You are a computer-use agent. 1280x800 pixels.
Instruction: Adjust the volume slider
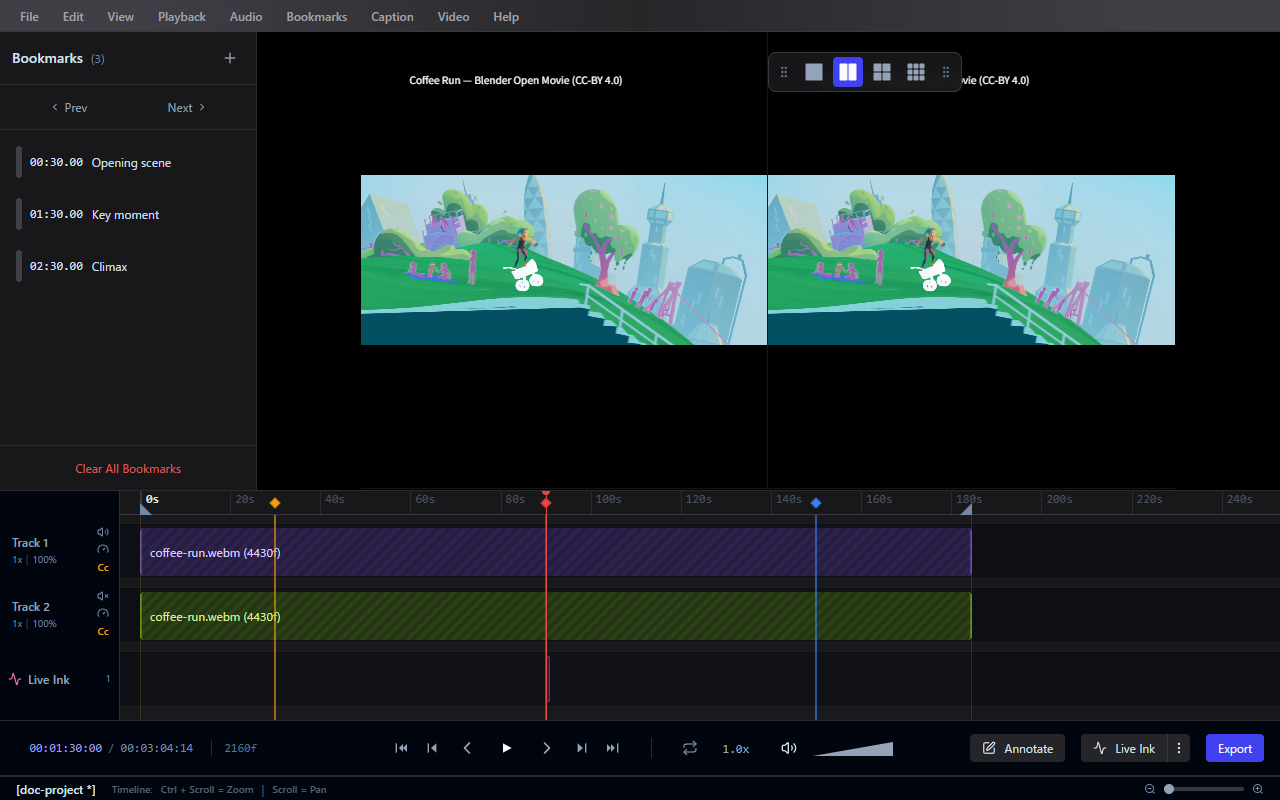coord(853,748)
